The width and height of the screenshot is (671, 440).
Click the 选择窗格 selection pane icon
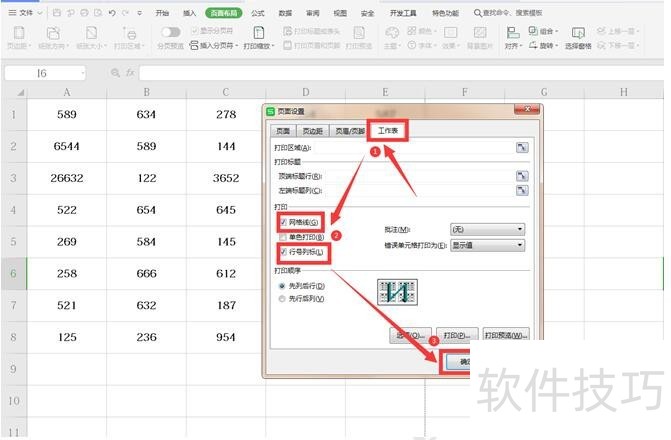[x=578, y=33]
